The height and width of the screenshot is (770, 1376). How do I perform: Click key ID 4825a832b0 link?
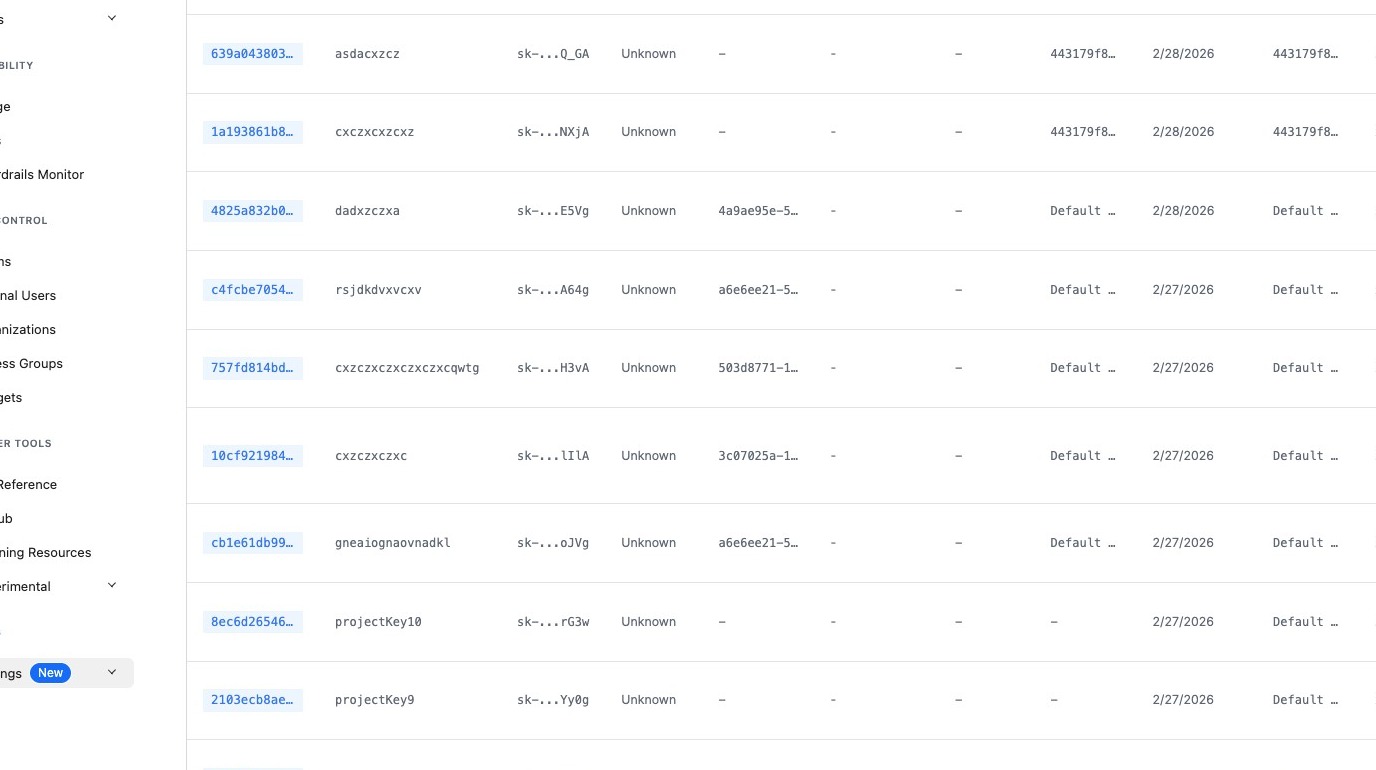(252, 211)
